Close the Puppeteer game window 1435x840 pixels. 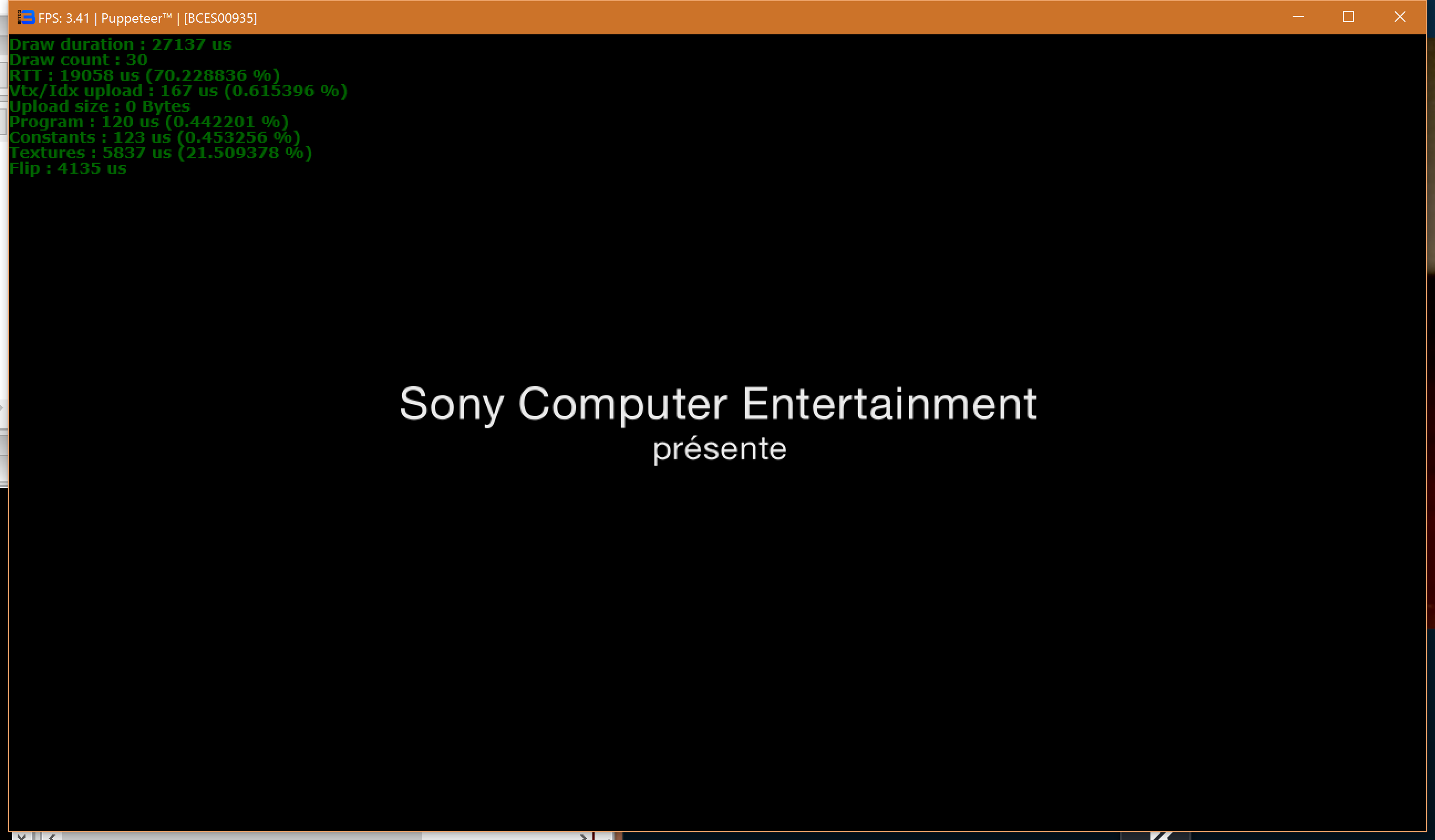(x=1399, y=18)
